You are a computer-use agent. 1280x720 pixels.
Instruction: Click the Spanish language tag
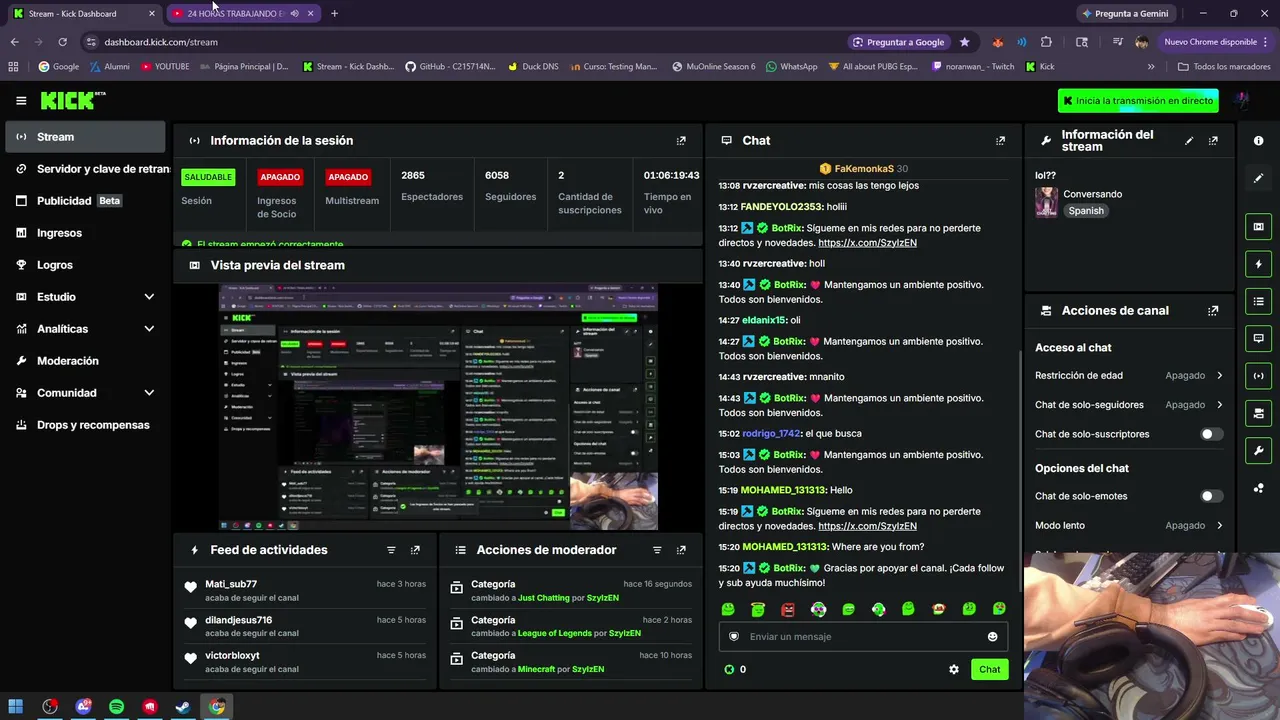(1086, 211)
